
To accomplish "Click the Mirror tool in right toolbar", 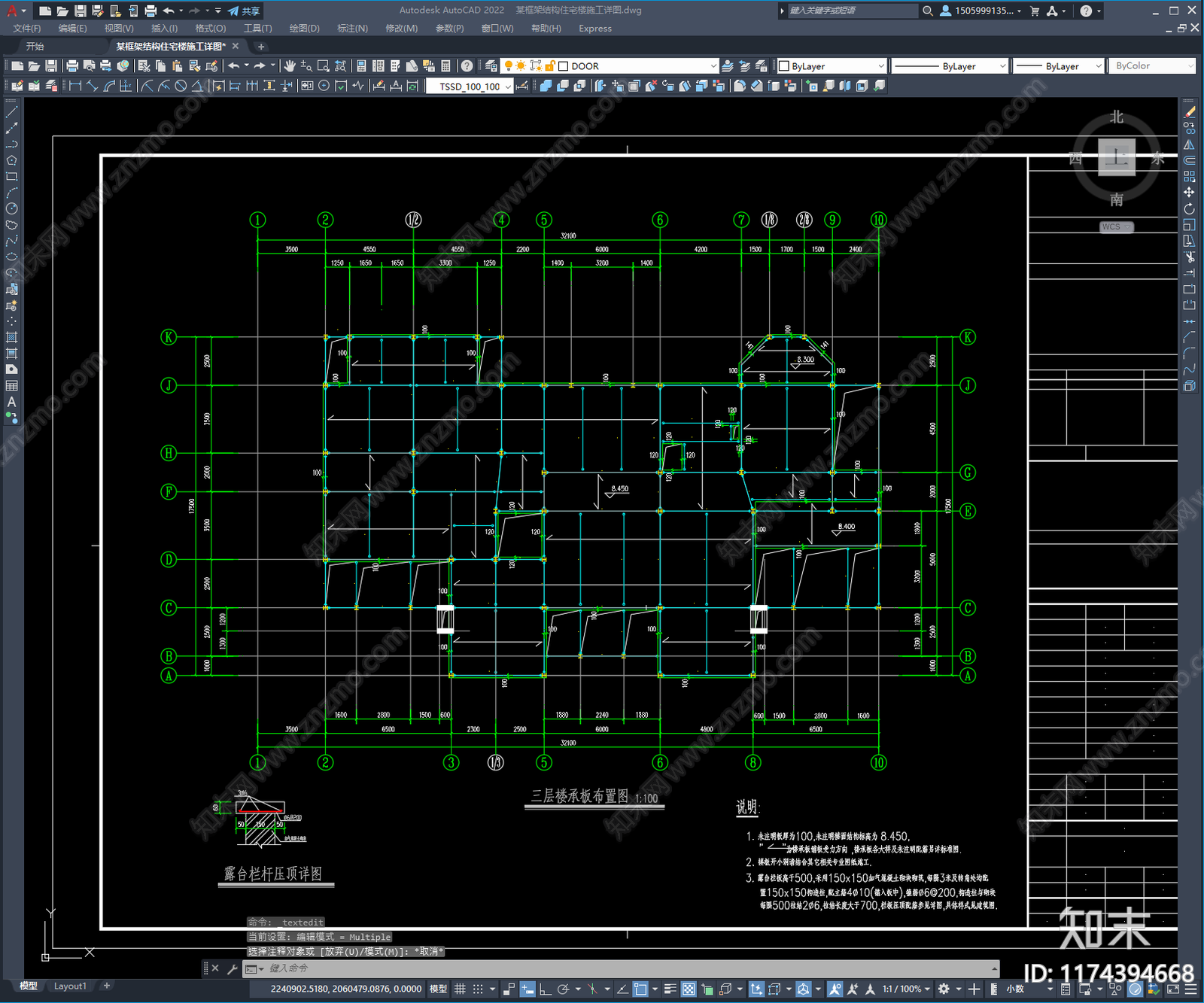I will pos(1189,144).
